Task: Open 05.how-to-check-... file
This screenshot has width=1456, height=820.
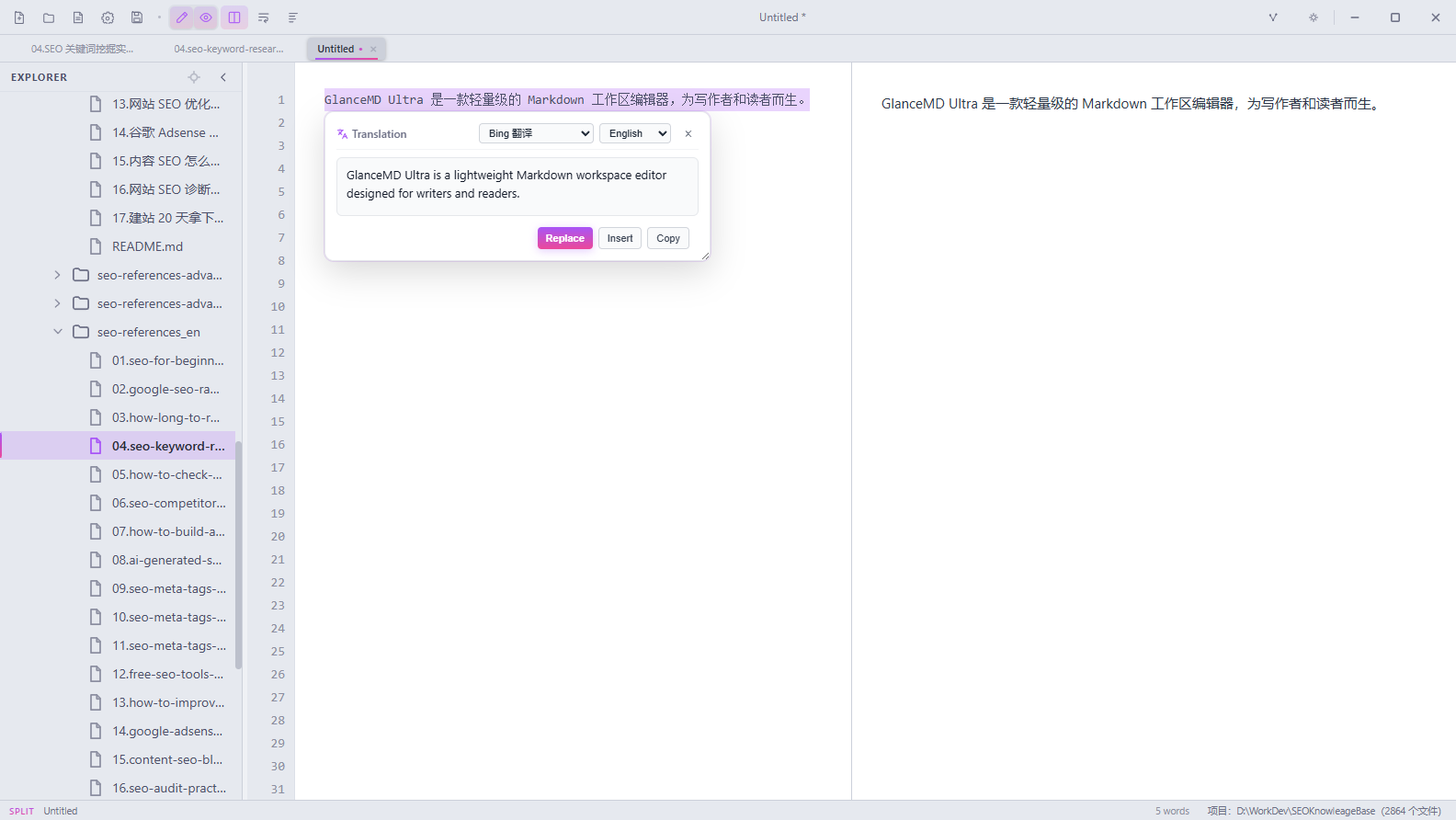Action: coord(118,474)
